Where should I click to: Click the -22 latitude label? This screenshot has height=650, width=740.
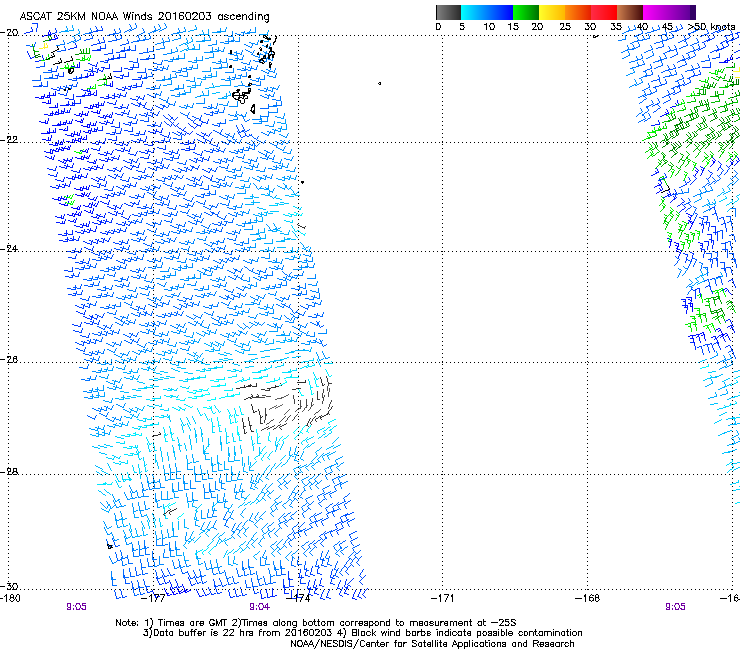coord(9,140)
